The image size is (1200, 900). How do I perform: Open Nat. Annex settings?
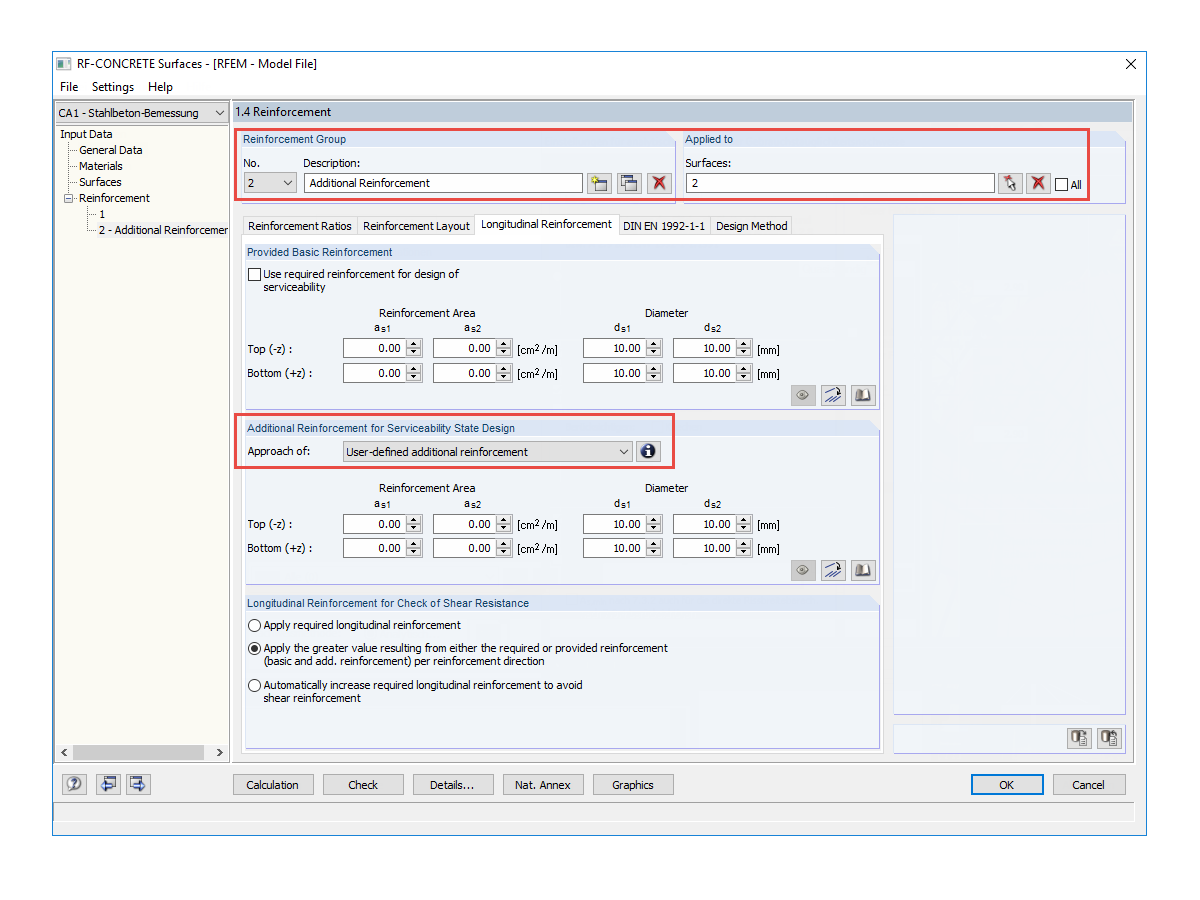[543, 785]
